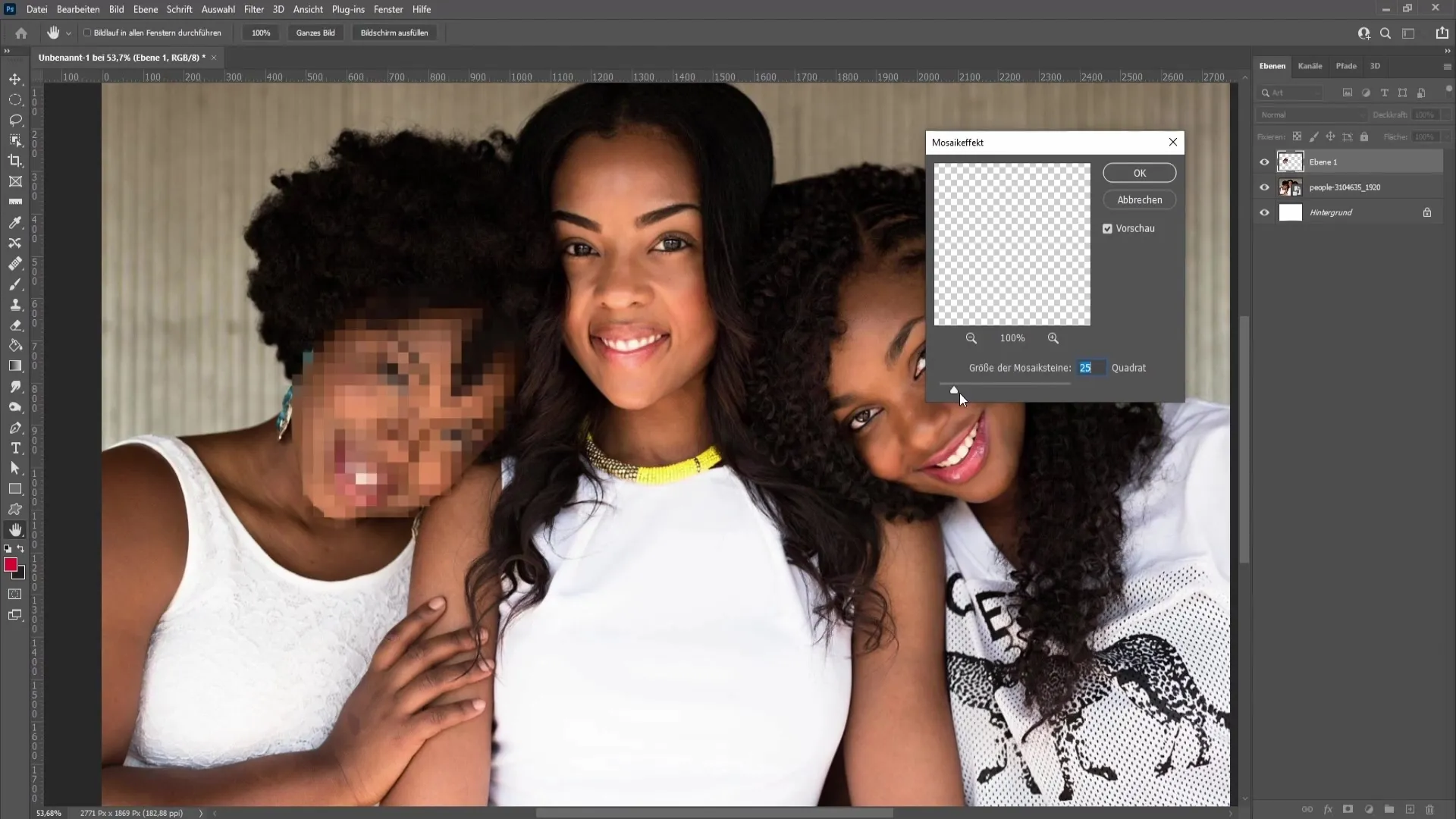This screenshot has width=1456, height=819.
Task: Select the Hand tool
Action: [x=14, y=530]
